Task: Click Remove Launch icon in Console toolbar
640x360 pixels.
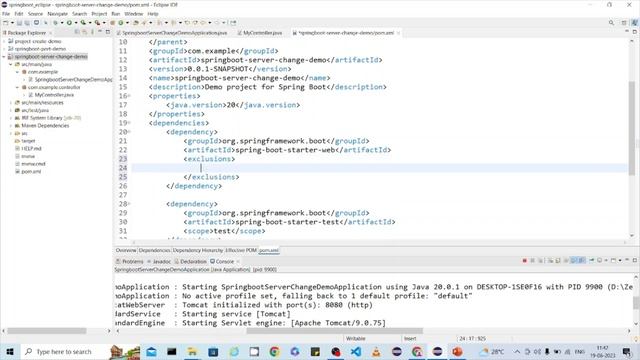Action: (x=533, y=261)
